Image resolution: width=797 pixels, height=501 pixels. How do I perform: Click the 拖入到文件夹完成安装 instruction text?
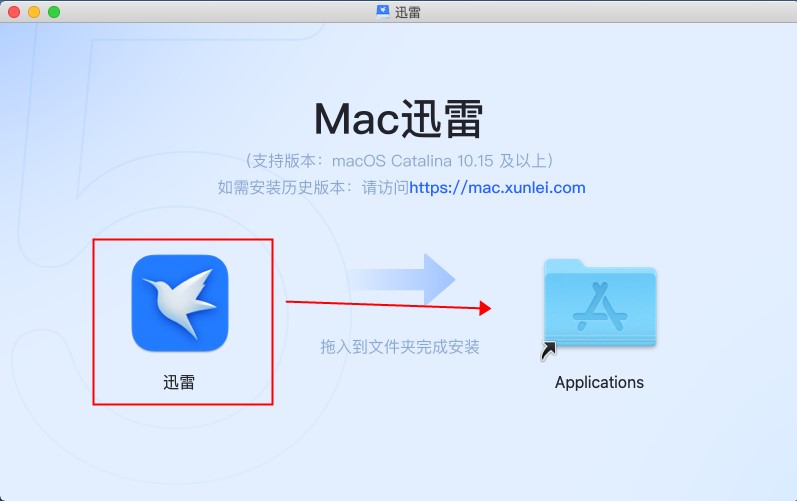(399, 347)
